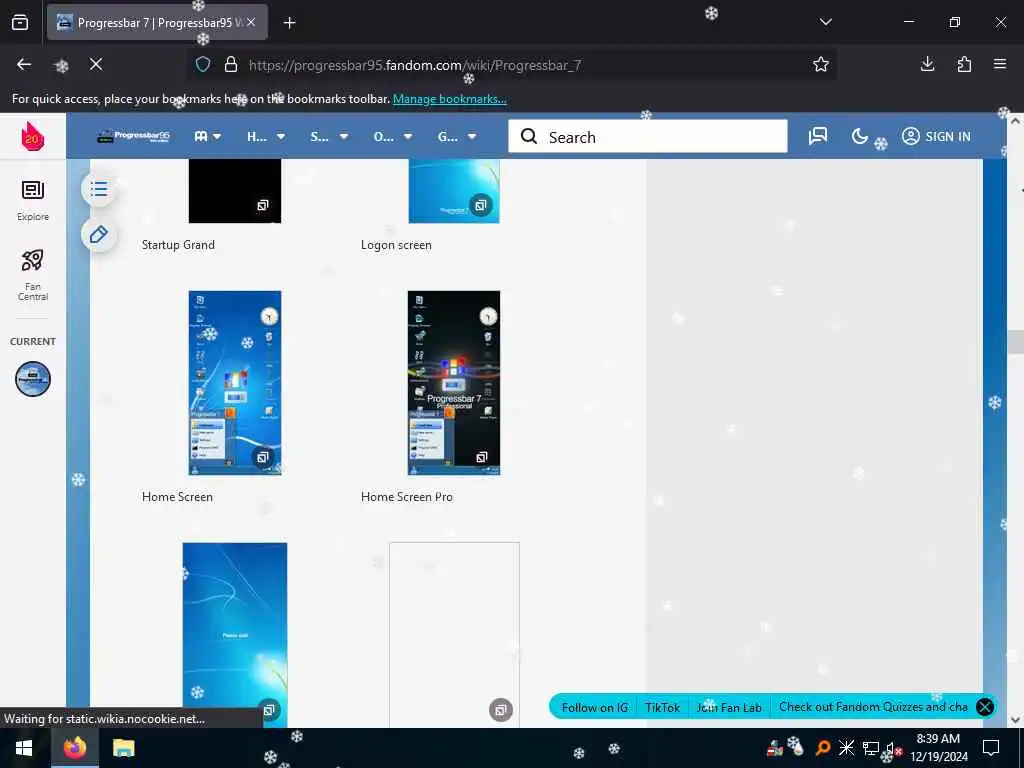Image resolution: width=1024 pixels, height=768 pixels.
Task: Click the search magnifier icon
Action: pyautogui.click(x=528, y=136)
